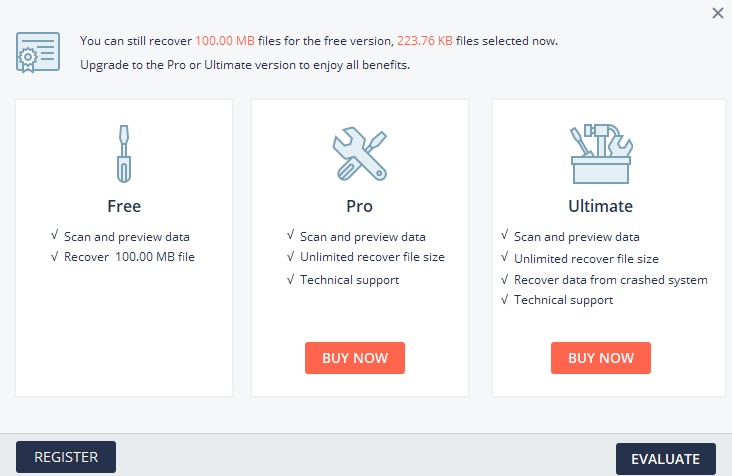The height and width of the screenshot is (476, 732).
Task: Click Pro plan's Technical support feature
Action: 349,279
